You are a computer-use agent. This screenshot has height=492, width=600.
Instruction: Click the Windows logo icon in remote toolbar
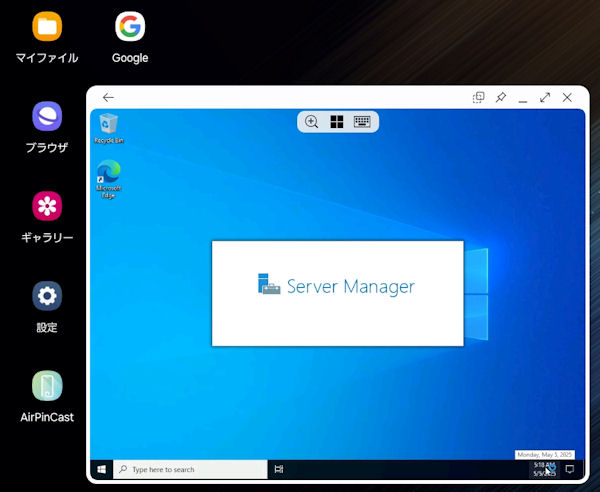click(337, 122)
